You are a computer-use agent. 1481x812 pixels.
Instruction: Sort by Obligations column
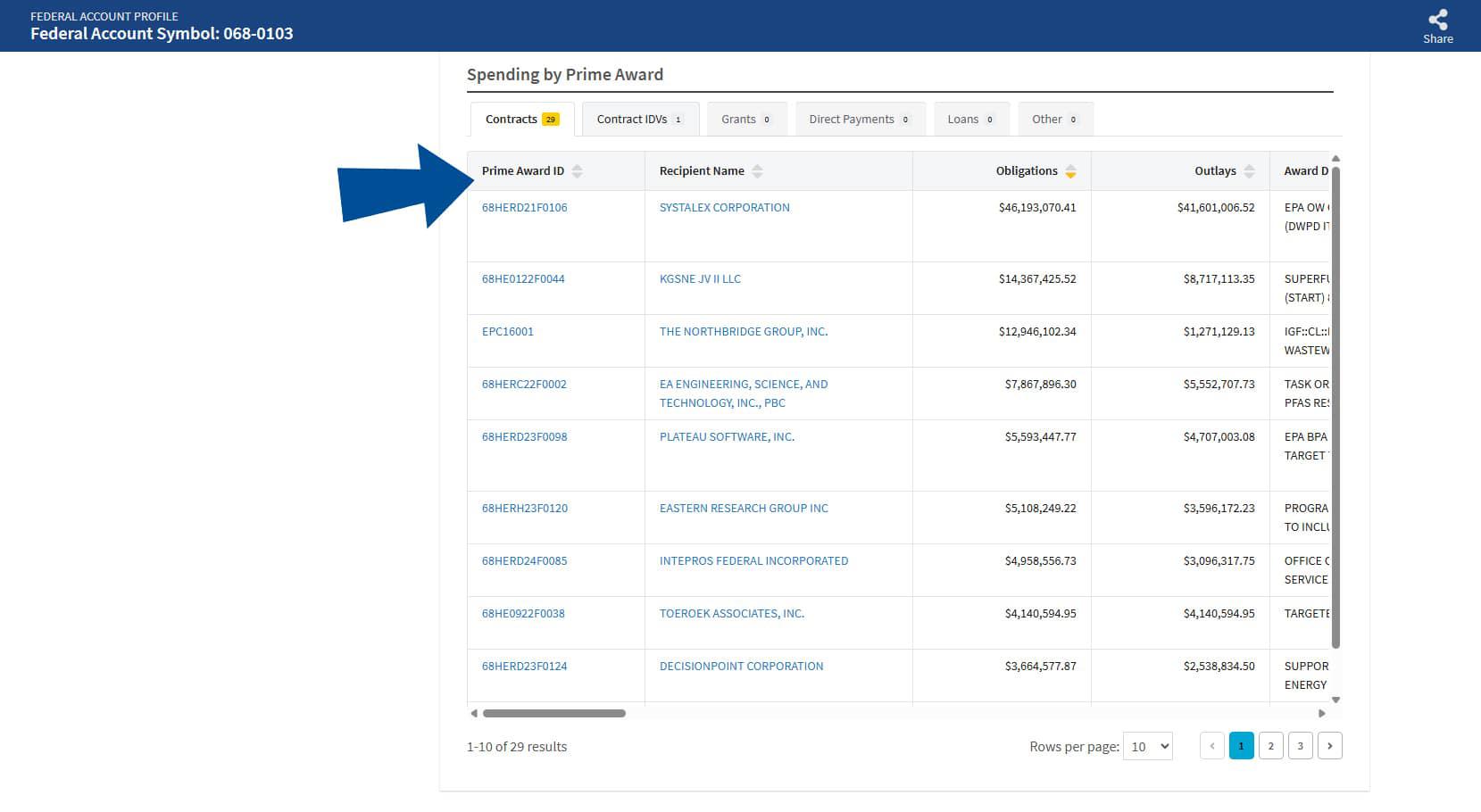[x=1070, y=171]
